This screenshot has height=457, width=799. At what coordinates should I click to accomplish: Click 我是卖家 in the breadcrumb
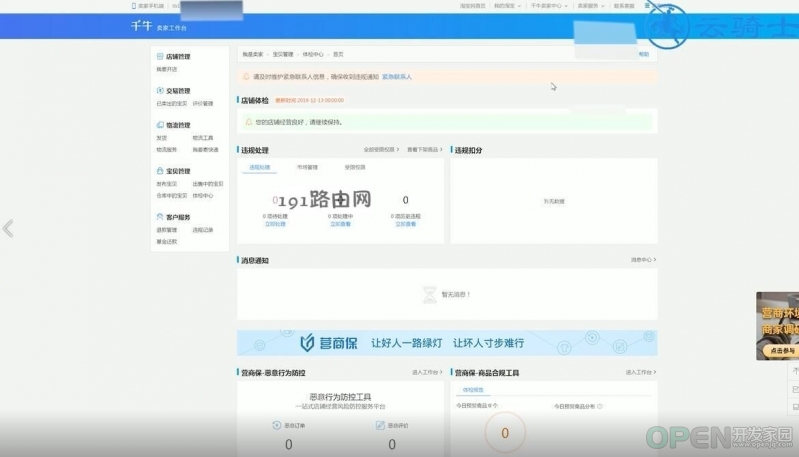tap(253, 55)
